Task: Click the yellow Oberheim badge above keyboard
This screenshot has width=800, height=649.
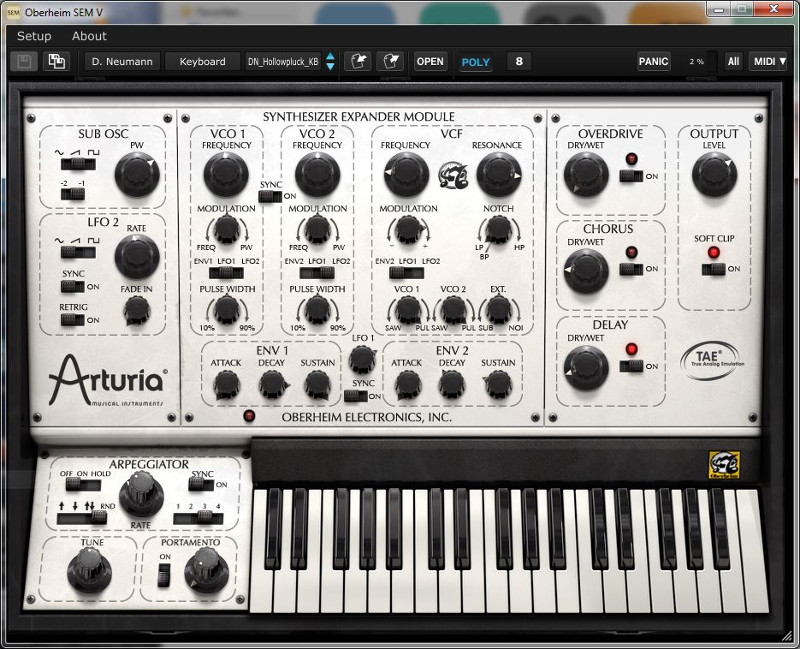Action: point(724,465)
